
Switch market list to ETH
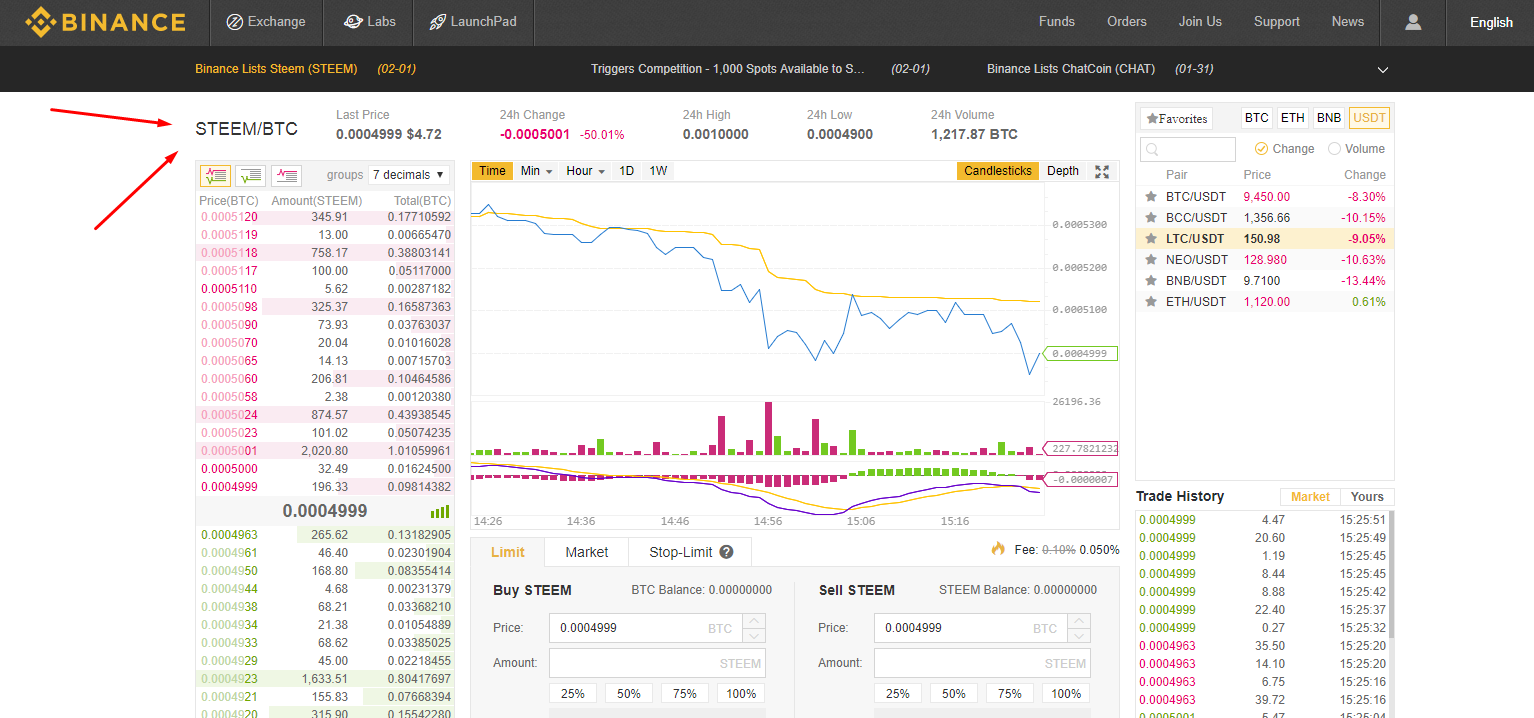click(1293, 118)
